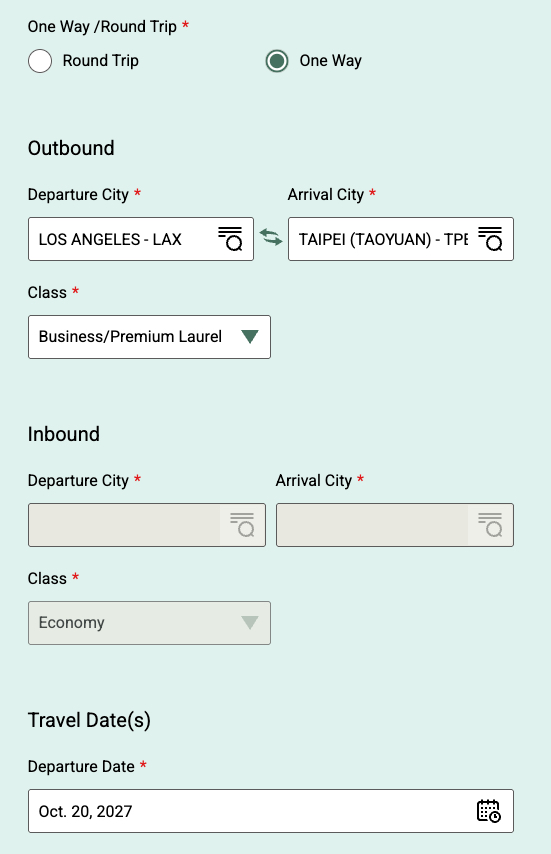Screen dimensions: 551x854
Task: Click the TAIPEI (TAOYUAN) - TPE arrival field
Action: pyautogui.click(x=401, y=239)
